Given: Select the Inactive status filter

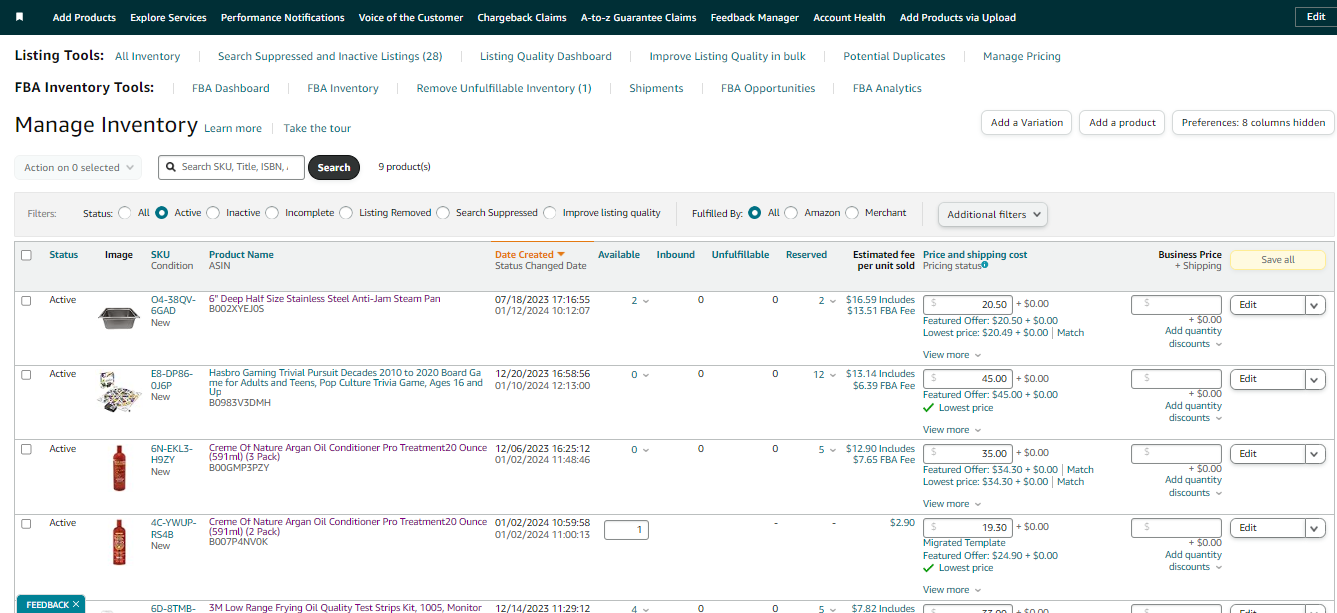Looking at the screenshot, I should [213, 213].
